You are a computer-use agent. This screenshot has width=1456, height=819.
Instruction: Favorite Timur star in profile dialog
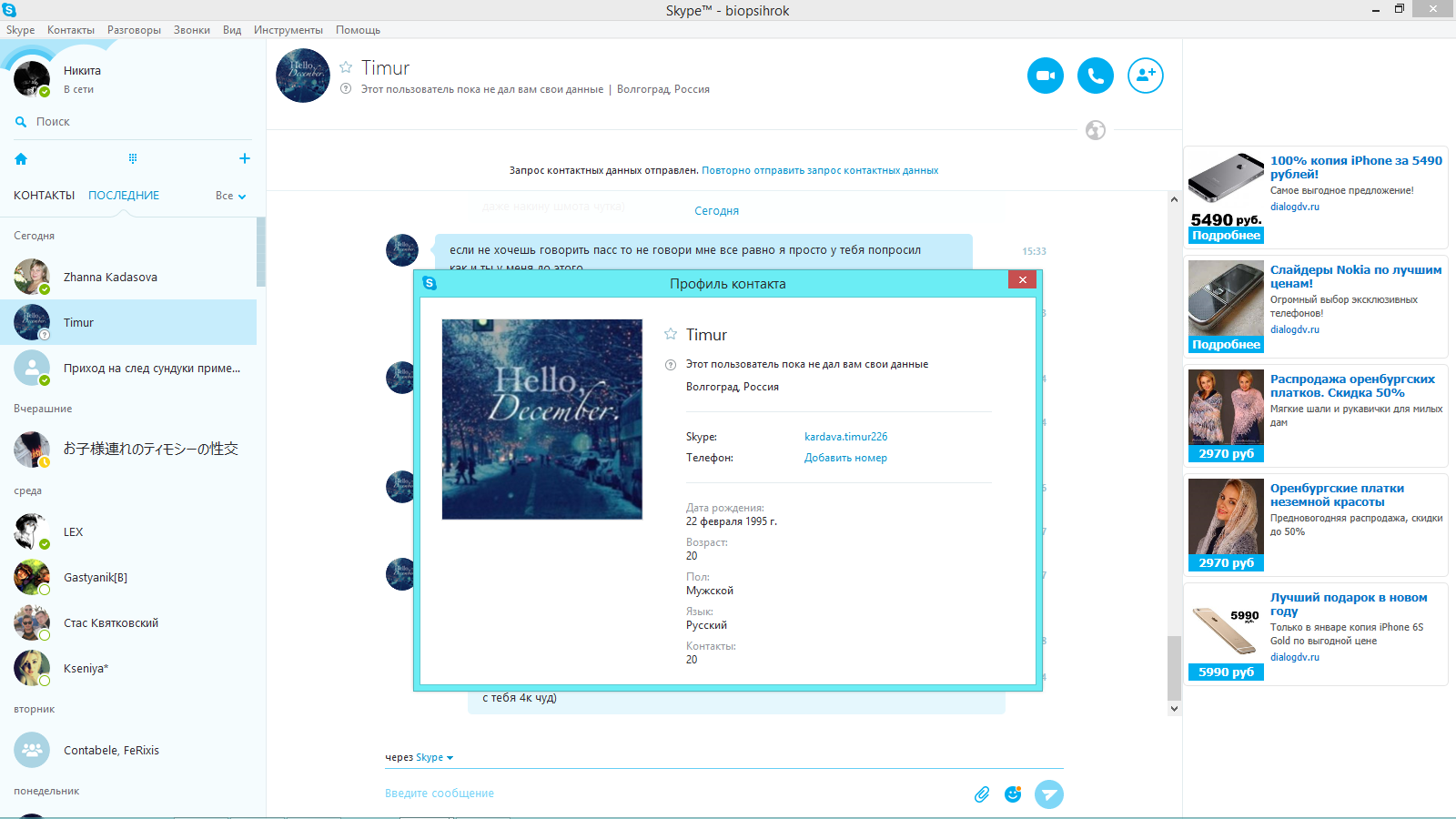[x=671, y=334]
